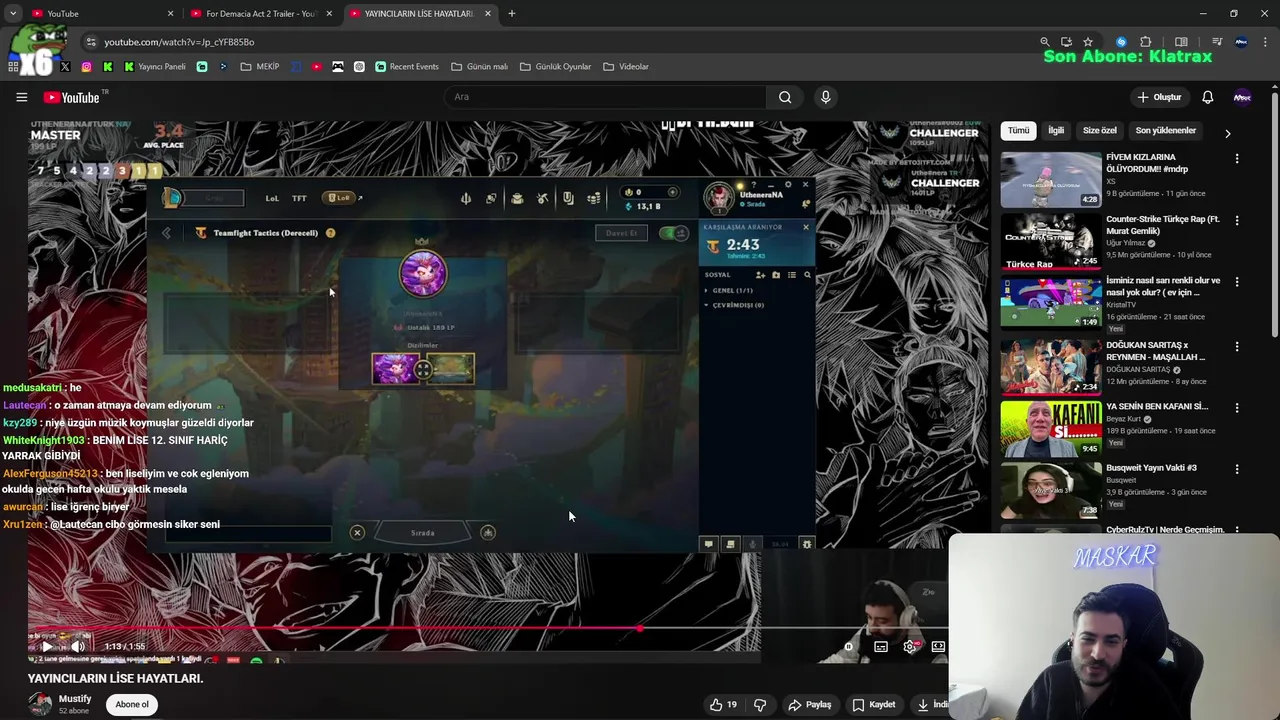1280x720 pixels.
Task: Open the Recent Events bookmark
Action: point(407,66)
